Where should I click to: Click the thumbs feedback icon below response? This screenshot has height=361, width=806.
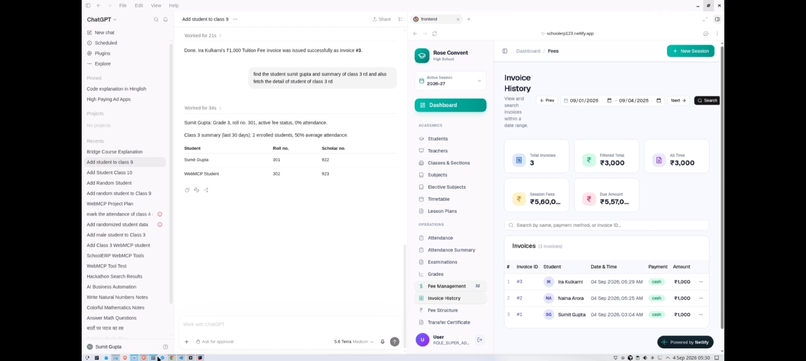[196, 190]
